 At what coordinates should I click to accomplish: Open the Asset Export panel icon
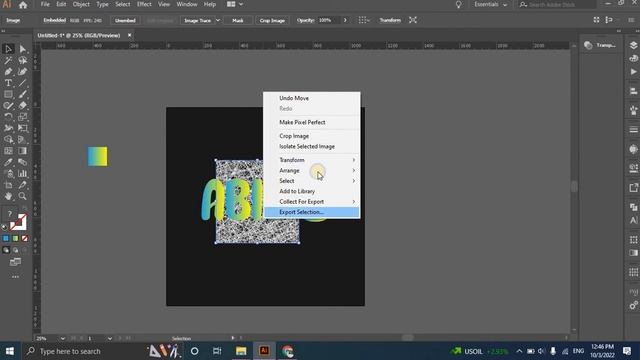[x=633, y=187]
